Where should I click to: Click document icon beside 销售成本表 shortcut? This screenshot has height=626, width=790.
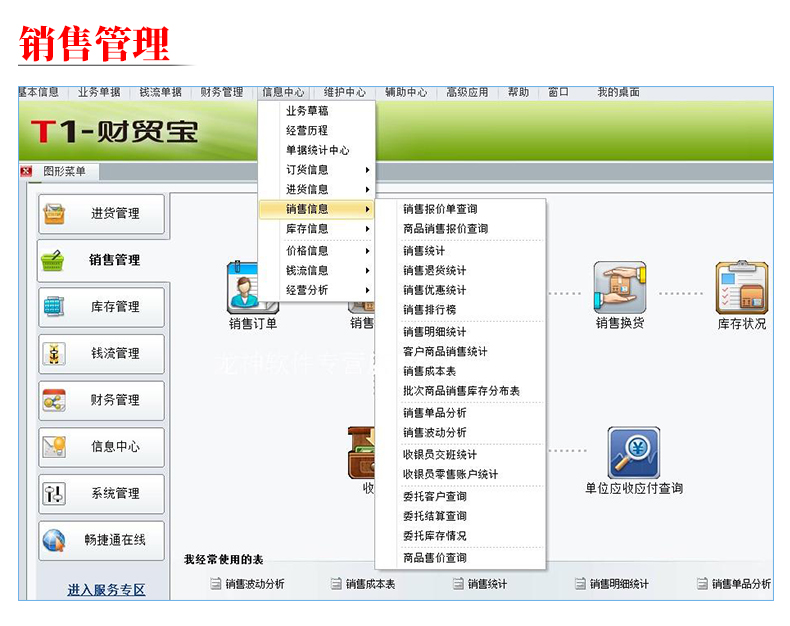click(x=336, y=584)
